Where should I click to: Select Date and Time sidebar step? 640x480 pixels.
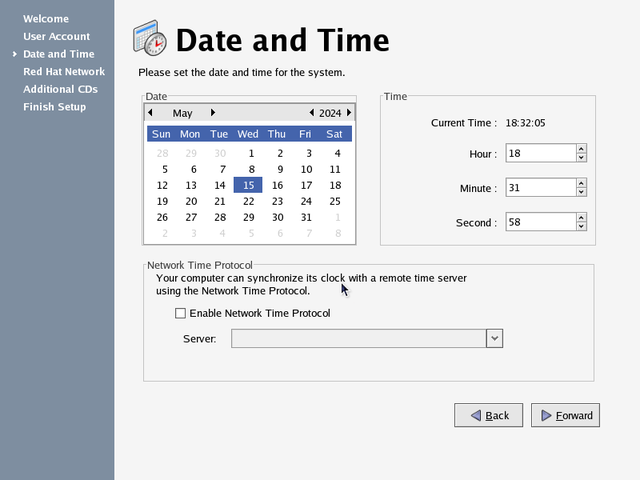pos(59,54)
